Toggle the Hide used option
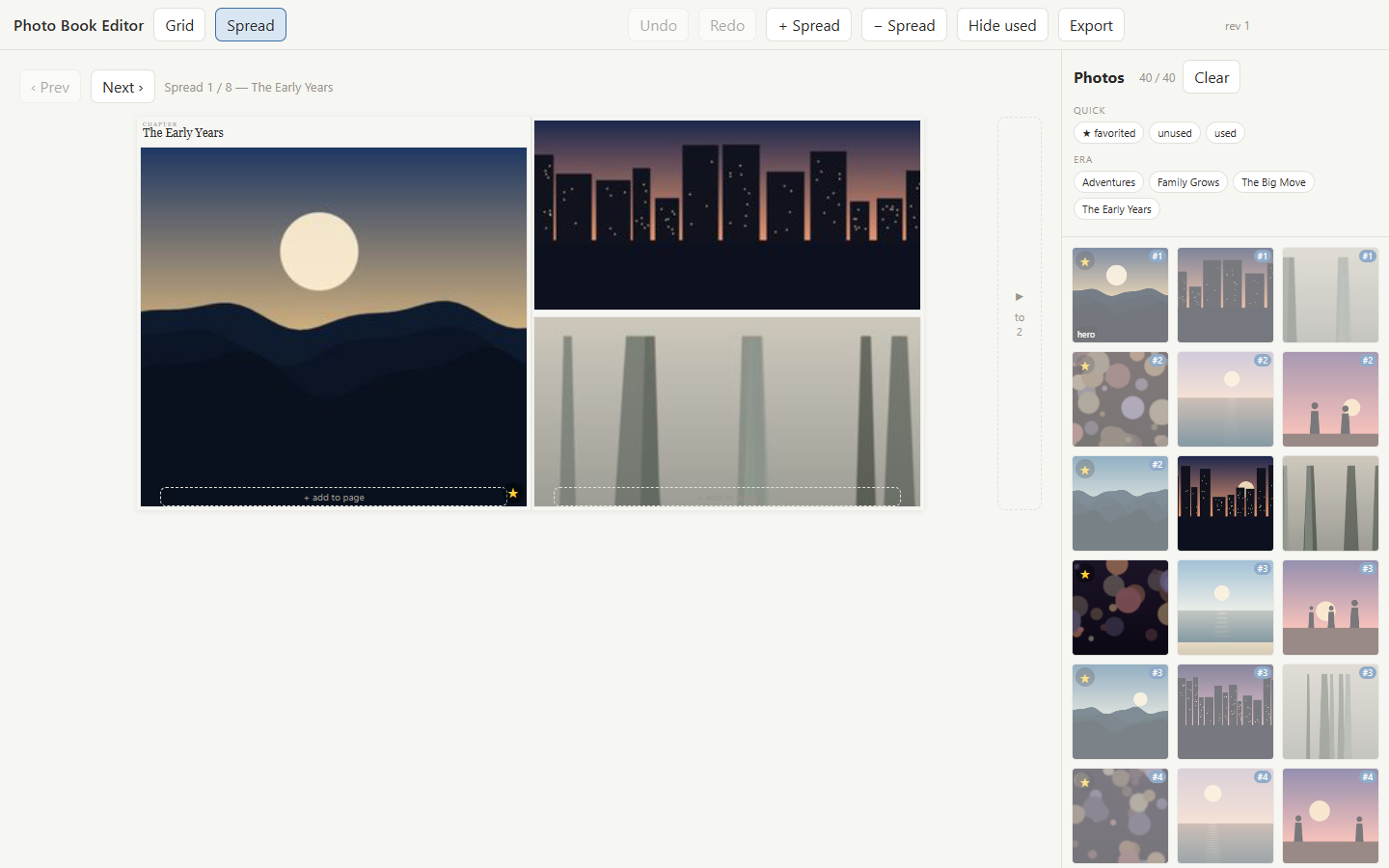Viewport: 1389px width, 868px height. (1002, 25)
